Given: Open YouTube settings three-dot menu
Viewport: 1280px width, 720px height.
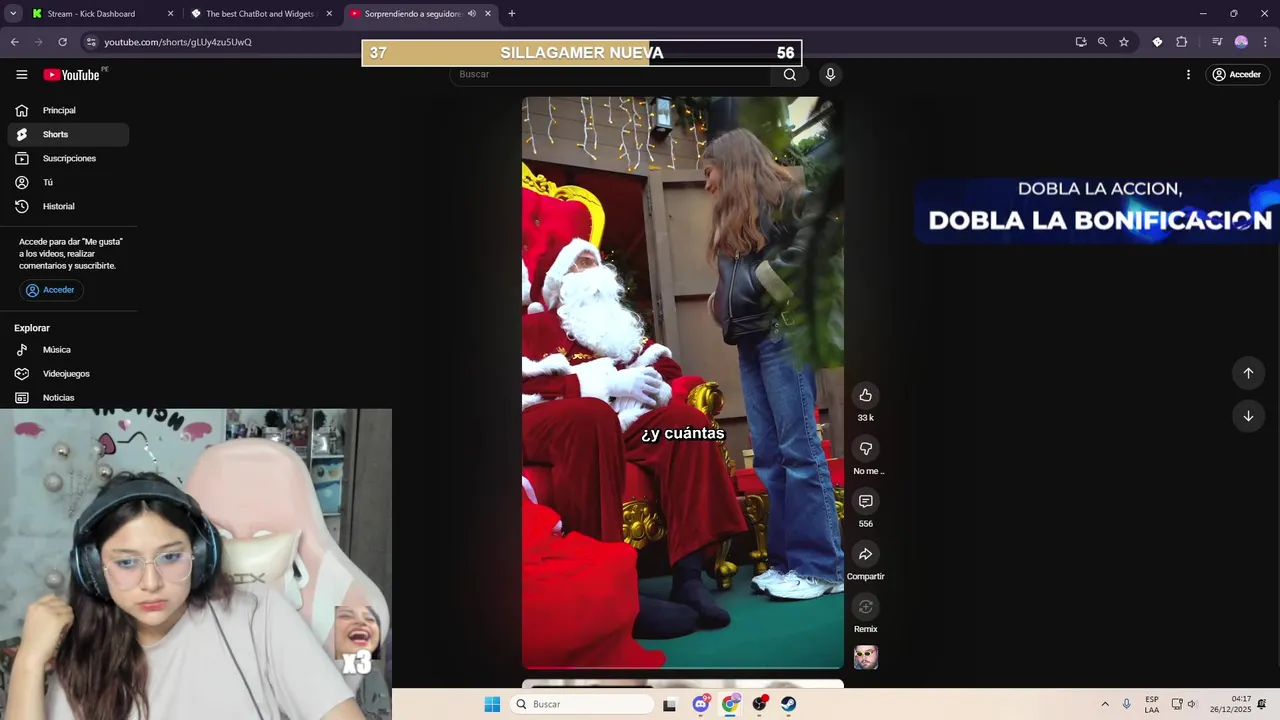Looking at the screenshot, I should click(x=1188, y=75).
